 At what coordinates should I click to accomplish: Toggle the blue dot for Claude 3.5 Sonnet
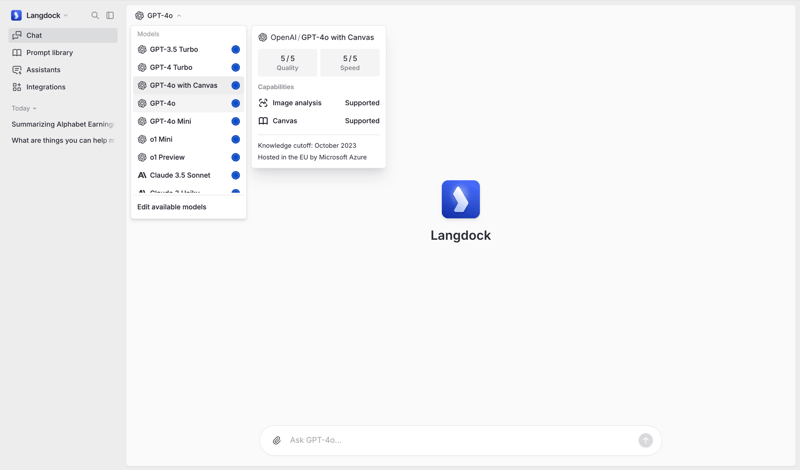pyautogui.click(x=235, y=175)
